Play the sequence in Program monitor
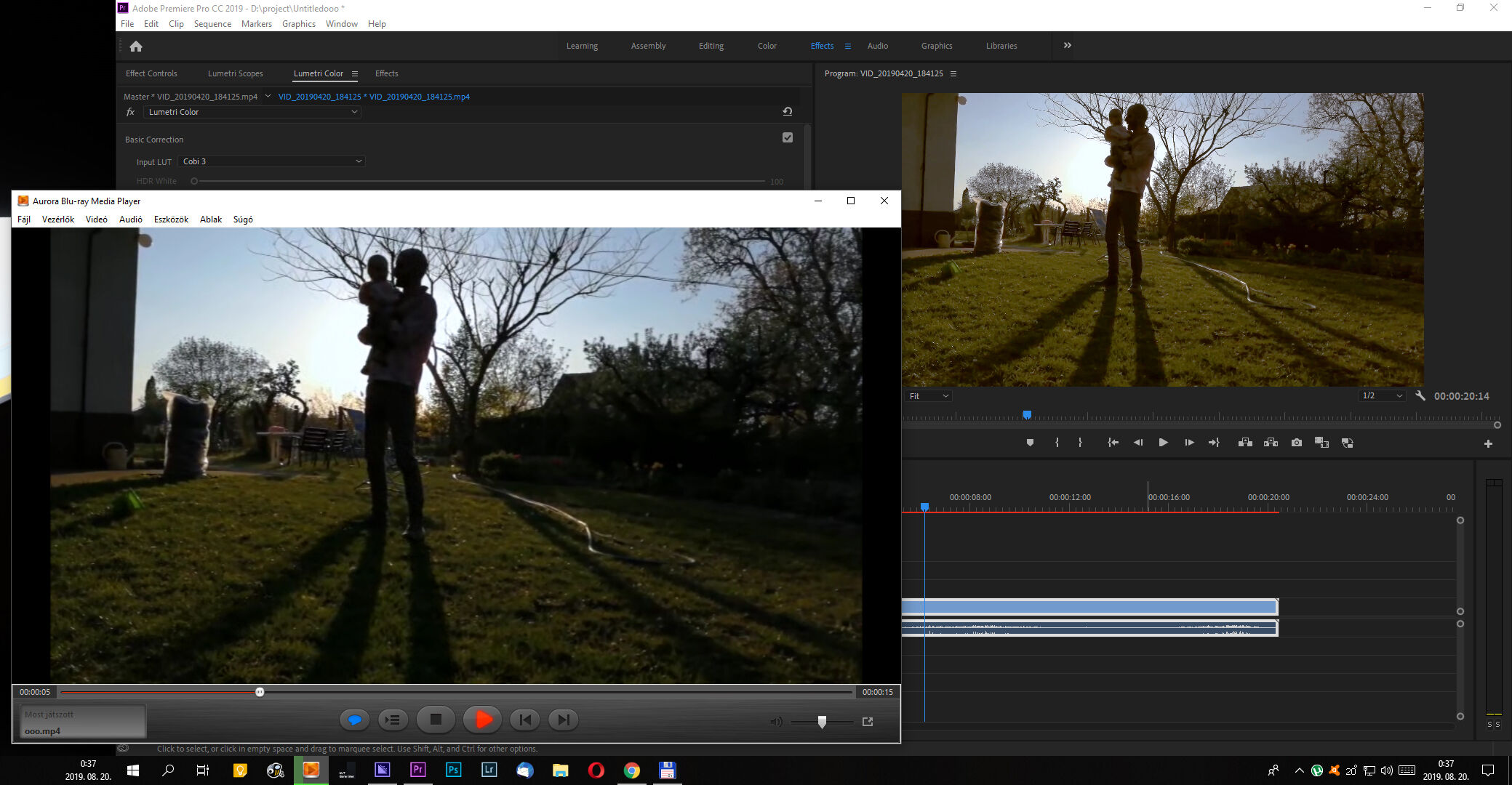 tap(1163, 443)
